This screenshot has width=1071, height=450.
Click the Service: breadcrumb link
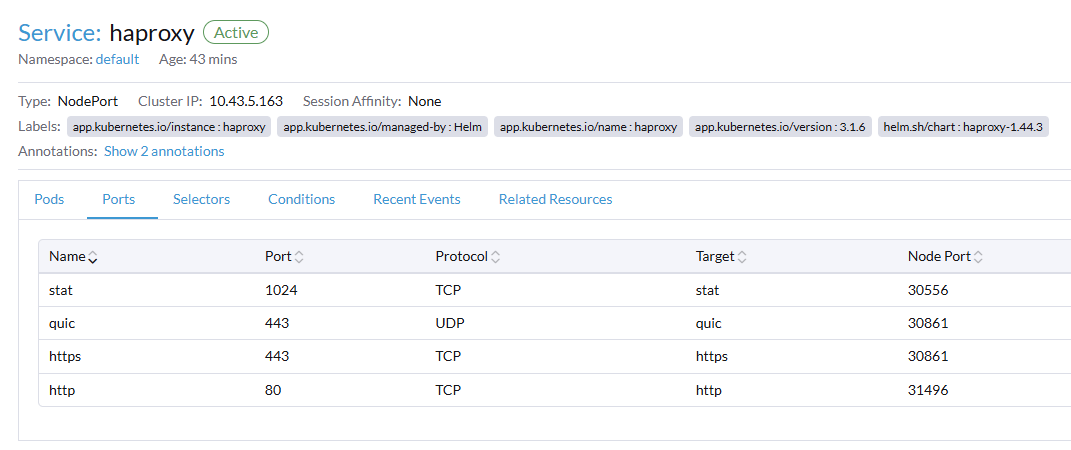(x=59, y=33)
